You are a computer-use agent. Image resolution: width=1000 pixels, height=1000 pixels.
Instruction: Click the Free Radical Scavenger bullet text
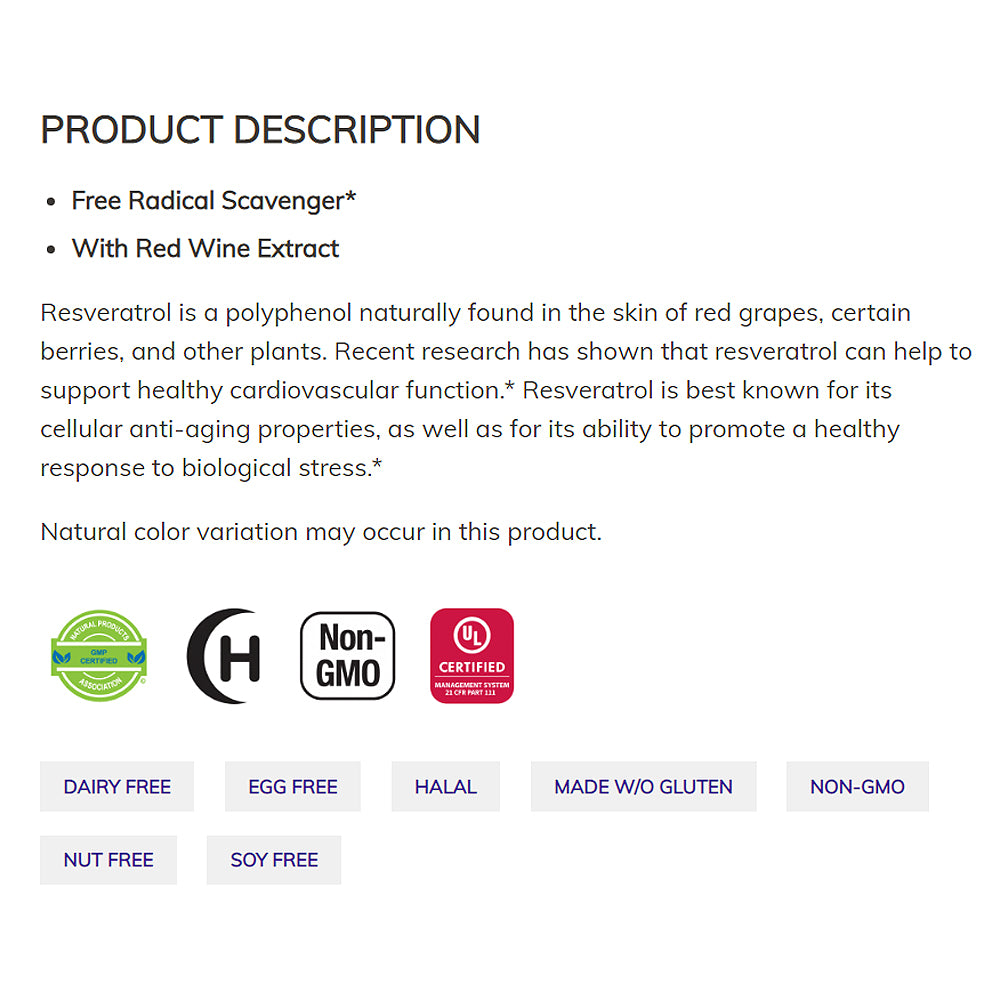[x=213, y=201]
